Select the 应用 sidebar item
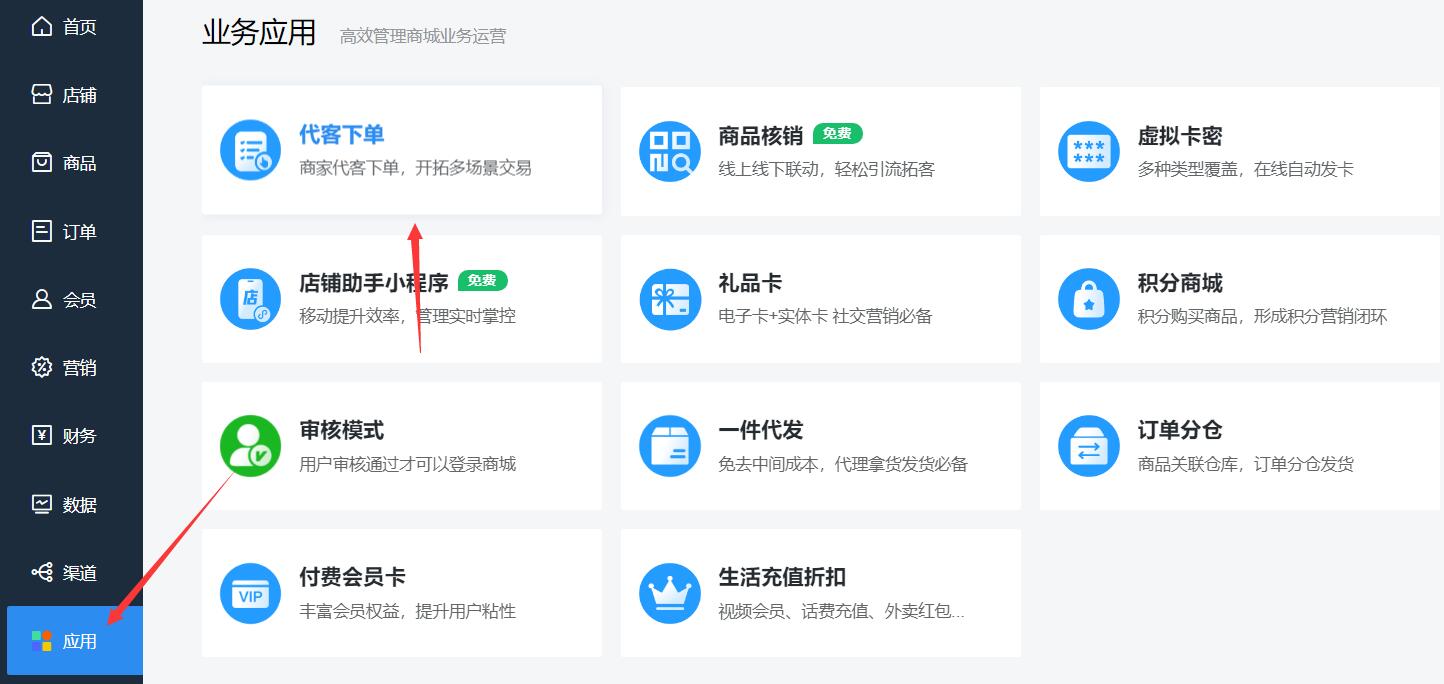The width and height of the screenshot is (1444, 684). click(x=66, y=641)
